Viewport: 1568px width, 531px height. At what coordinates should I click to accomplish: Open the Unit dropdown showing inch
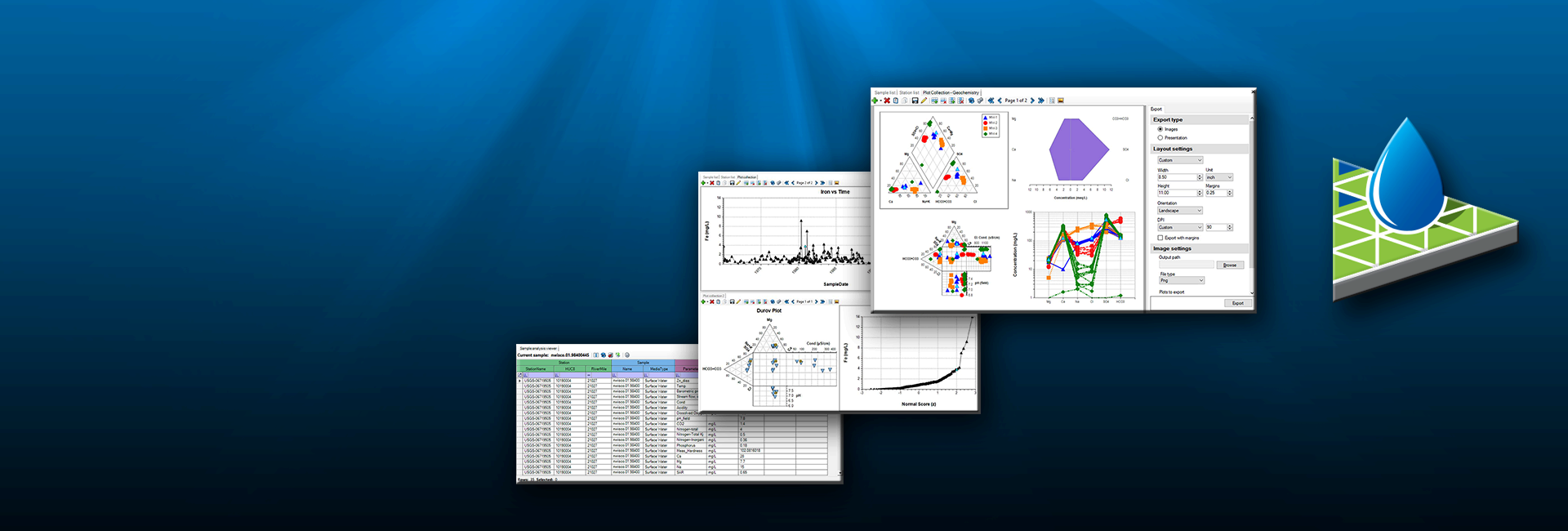[x=1218, y=177]
